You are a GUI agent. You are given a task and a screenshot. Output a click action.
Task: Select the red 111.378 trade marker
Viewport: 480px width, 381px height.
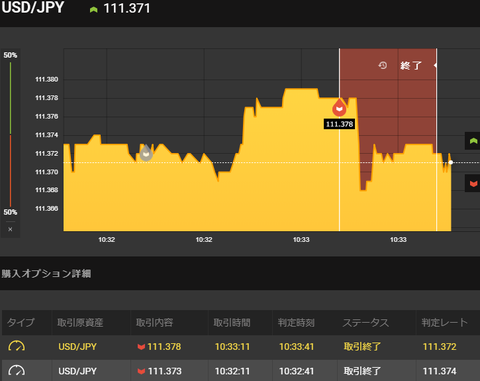coord(339,108)
